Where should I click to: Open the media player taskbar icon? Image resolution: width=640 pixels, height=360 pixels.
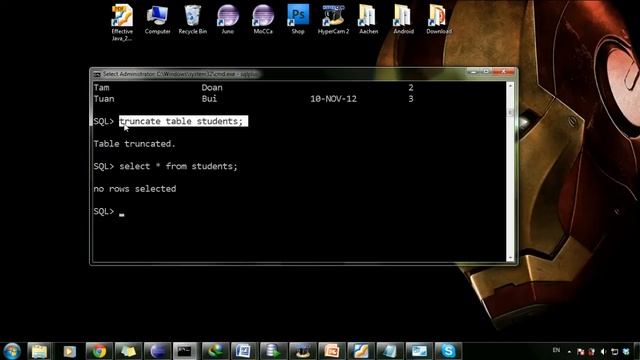[69, 351]
